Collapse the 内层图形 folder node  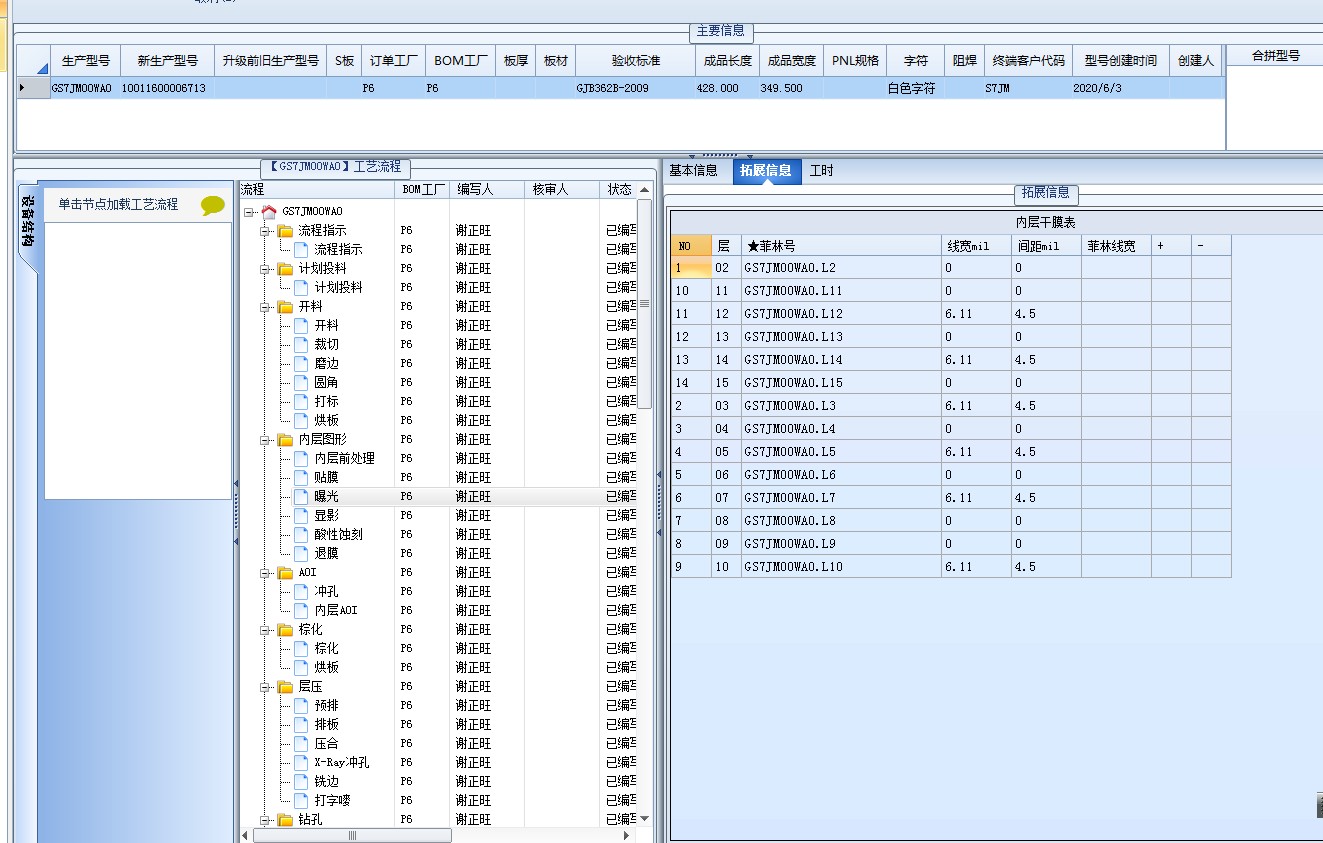coord(267,440)
